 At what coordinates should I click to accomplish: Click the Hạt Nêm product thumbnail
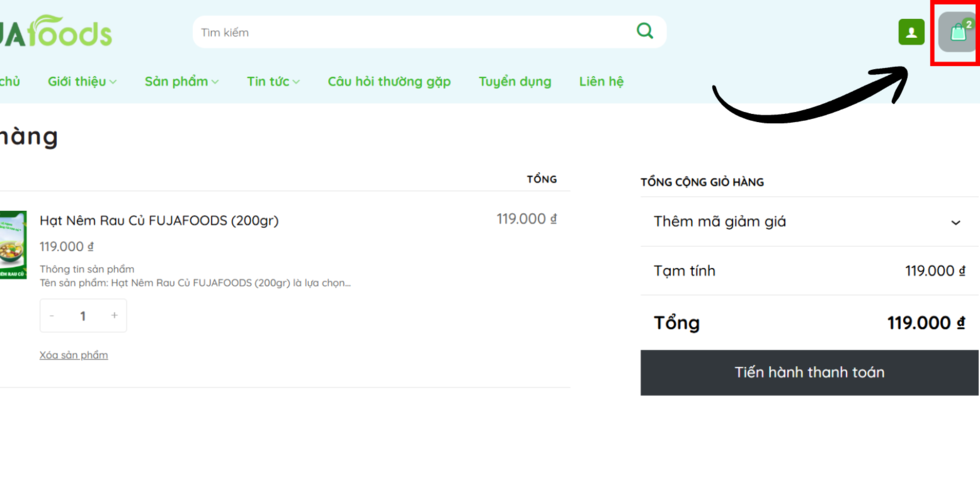12,244
